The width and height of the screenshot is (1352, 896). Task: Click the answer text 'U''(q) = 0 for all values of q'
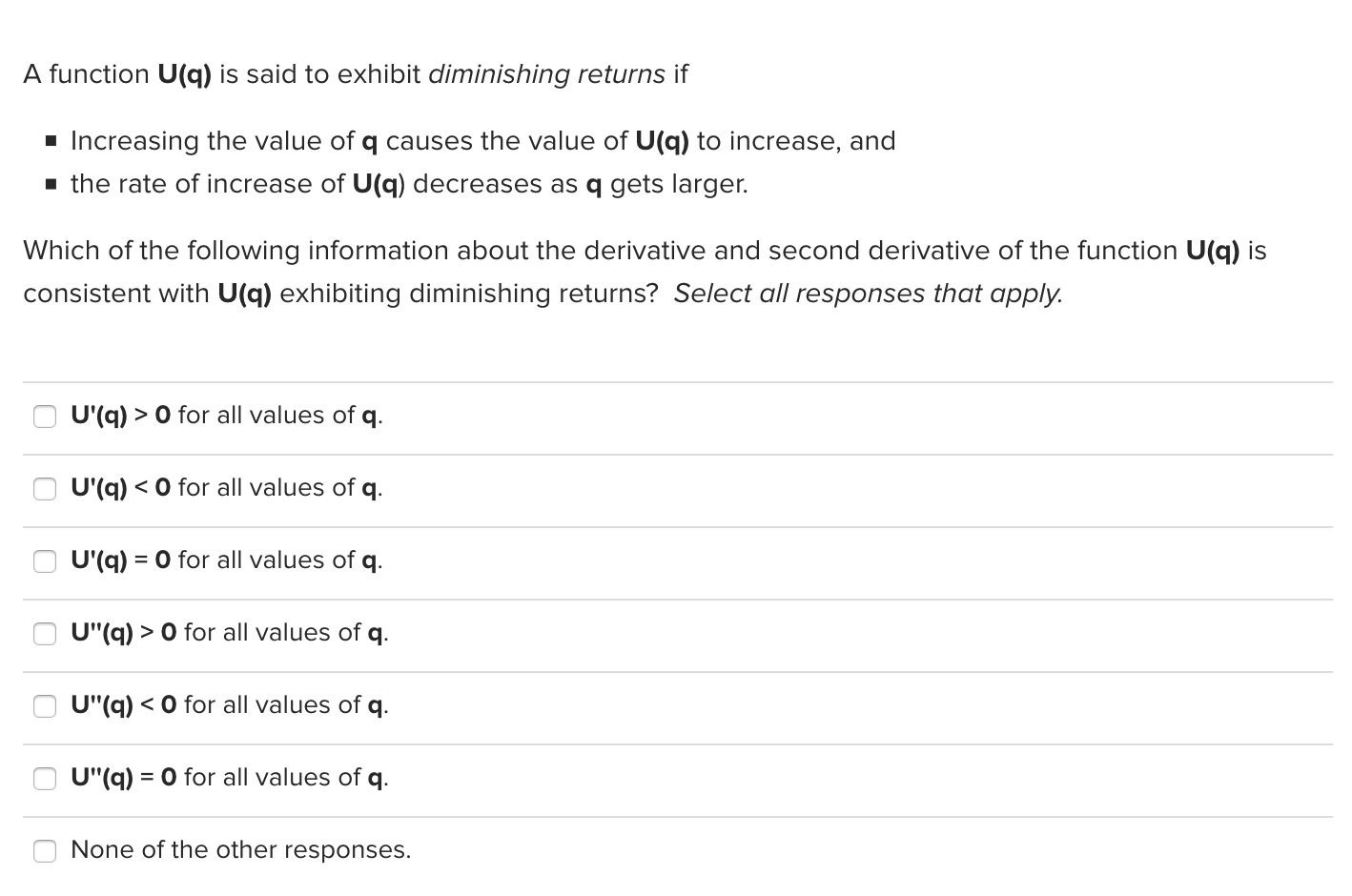click(x=230, y=779)
